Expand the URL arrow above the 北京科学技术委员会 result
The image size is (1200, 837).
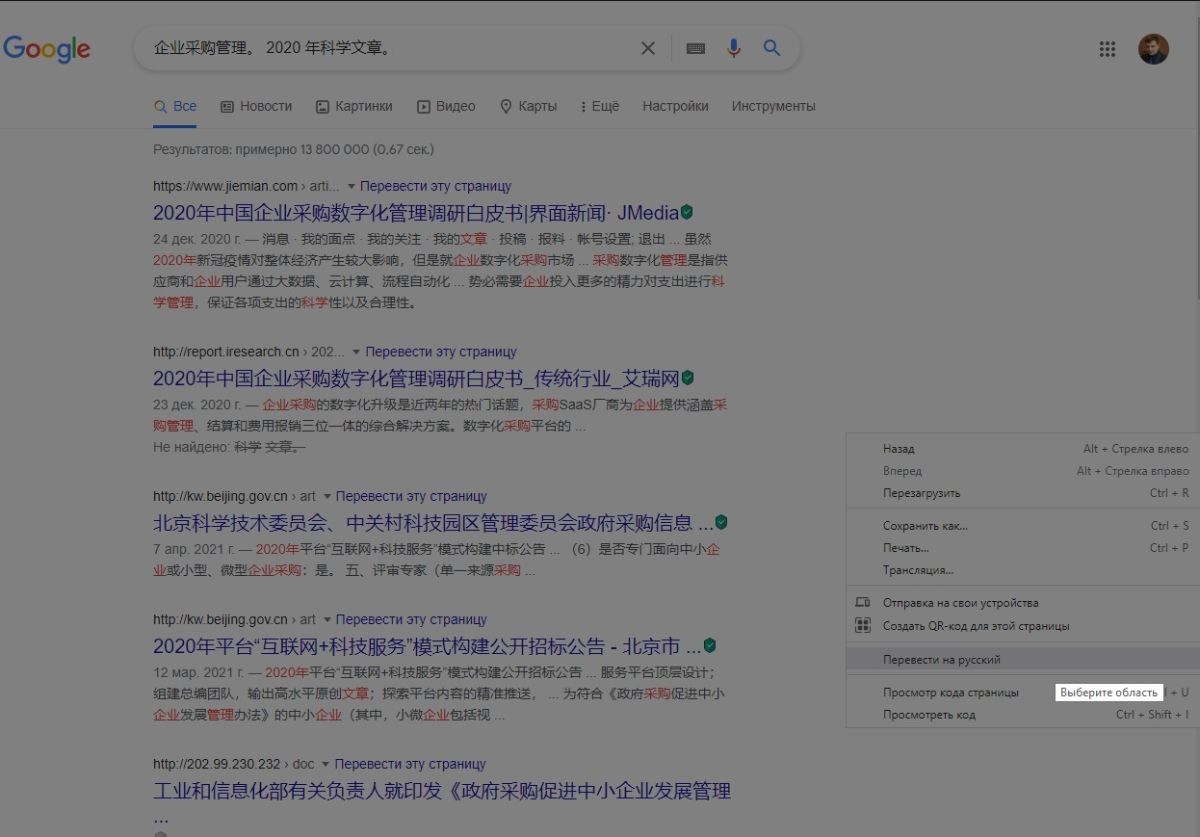(327, 496)
